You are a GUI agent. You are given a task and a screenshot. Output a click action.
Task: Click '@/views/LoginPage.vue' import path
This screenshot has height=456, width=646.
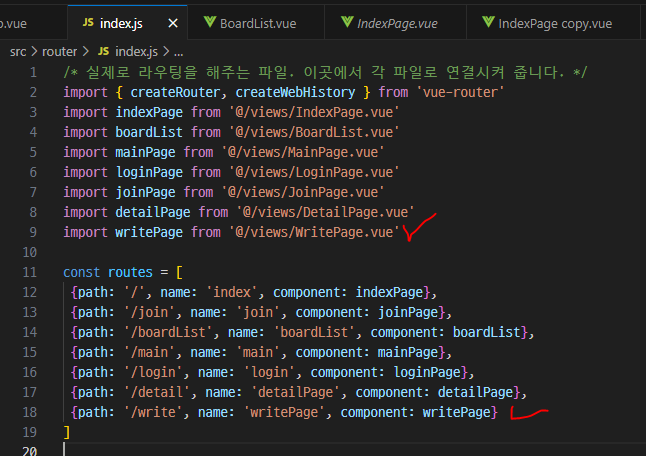(314, 172)
